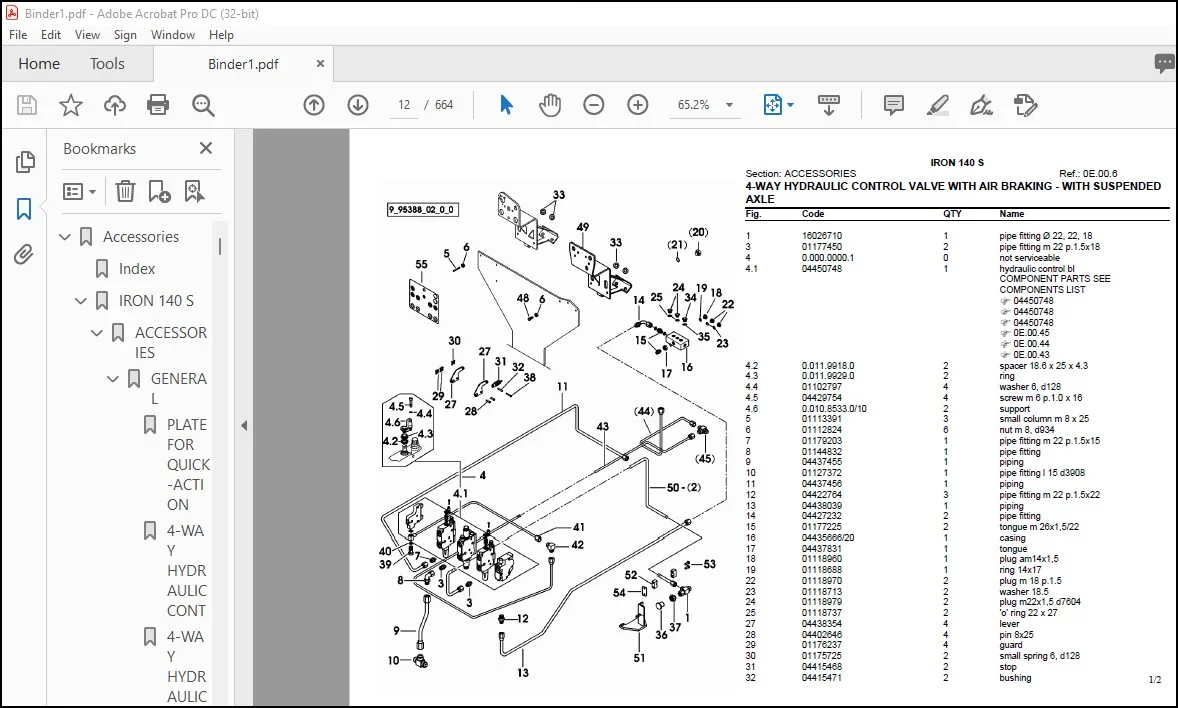Go to the previous page with the up arrow
This screenshot has width=1178, height=708.
(x=314, y=105)
